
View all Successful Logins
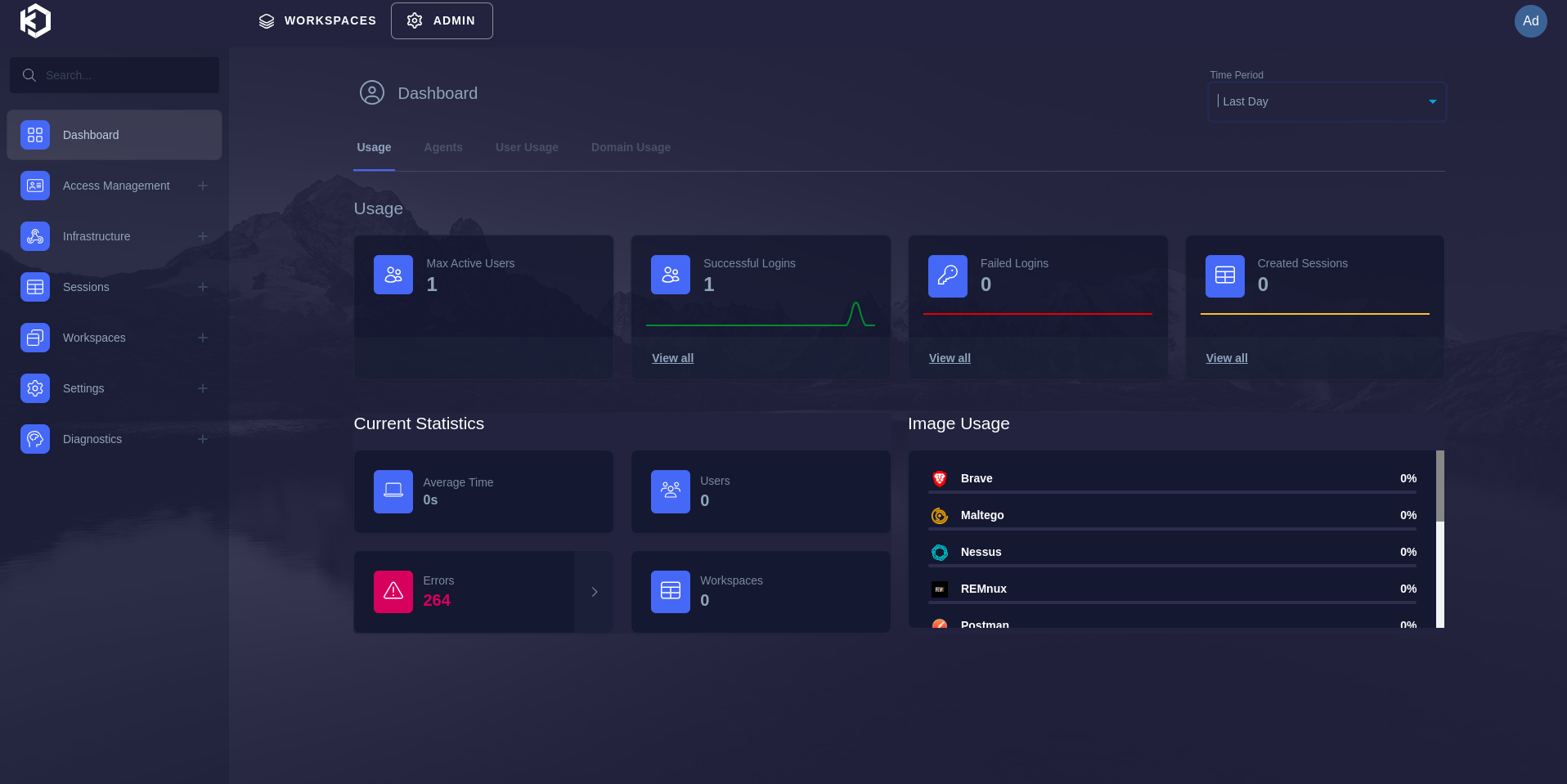[x=672, y=358]
